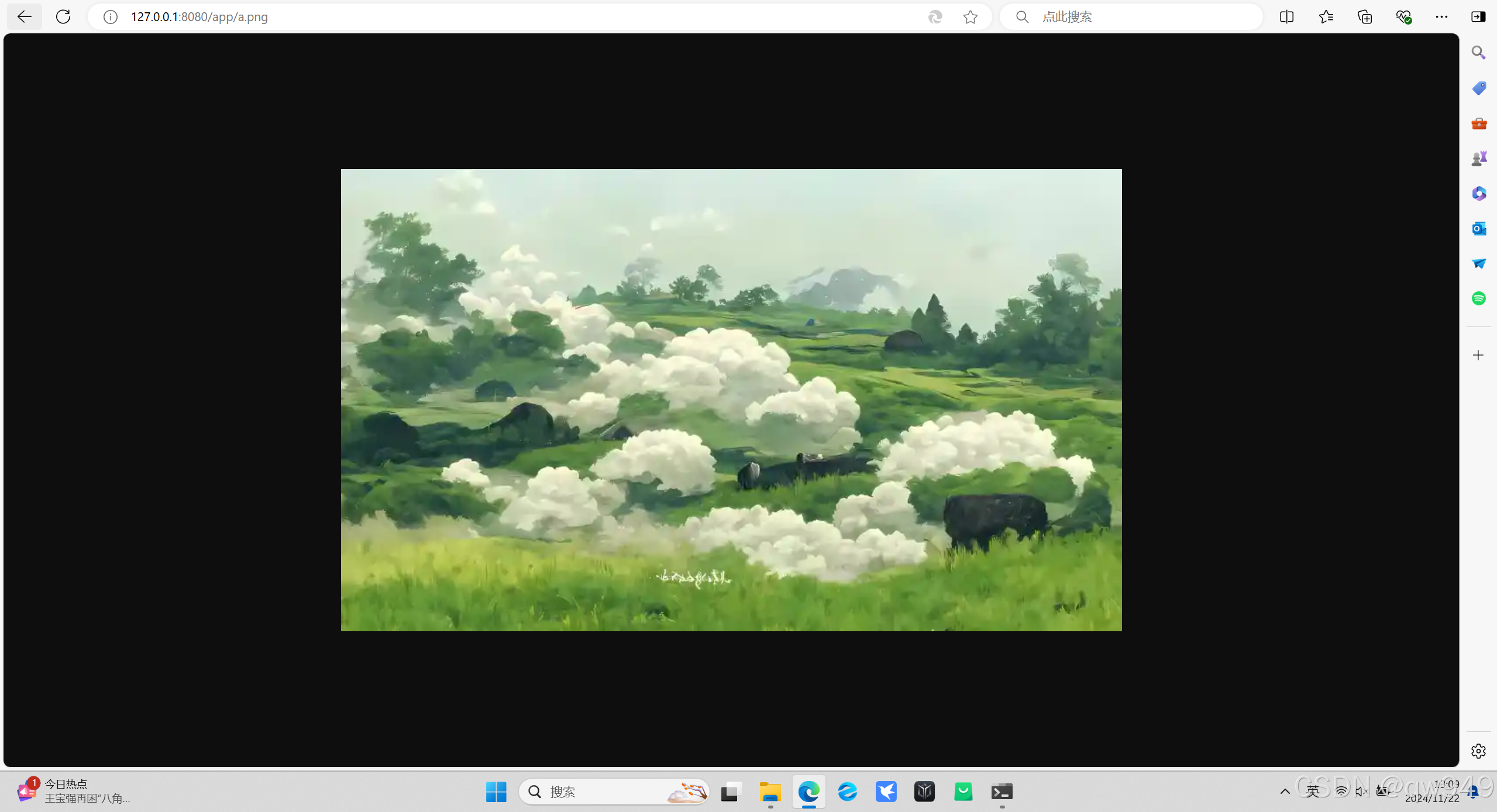This screenshot has width=1497, height=812.
Task: Open Settings and more menu
Action: [x=1441, y=16]
